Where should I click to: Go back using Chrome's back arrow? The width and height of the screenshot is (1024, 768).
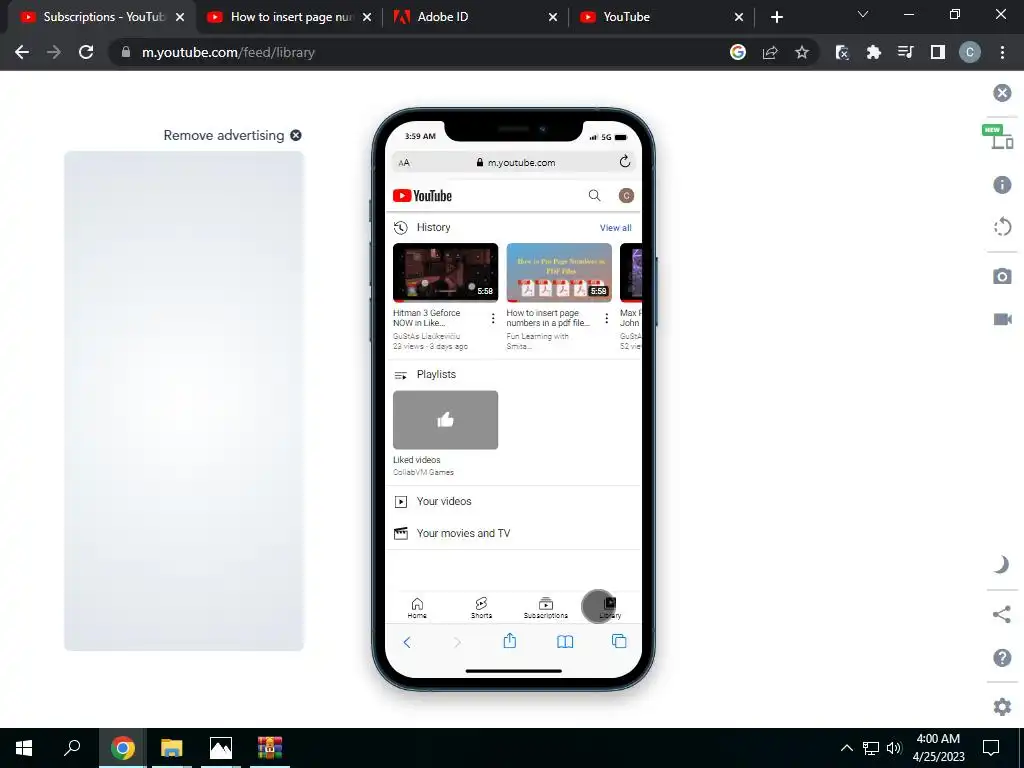(x=22, y=52)
